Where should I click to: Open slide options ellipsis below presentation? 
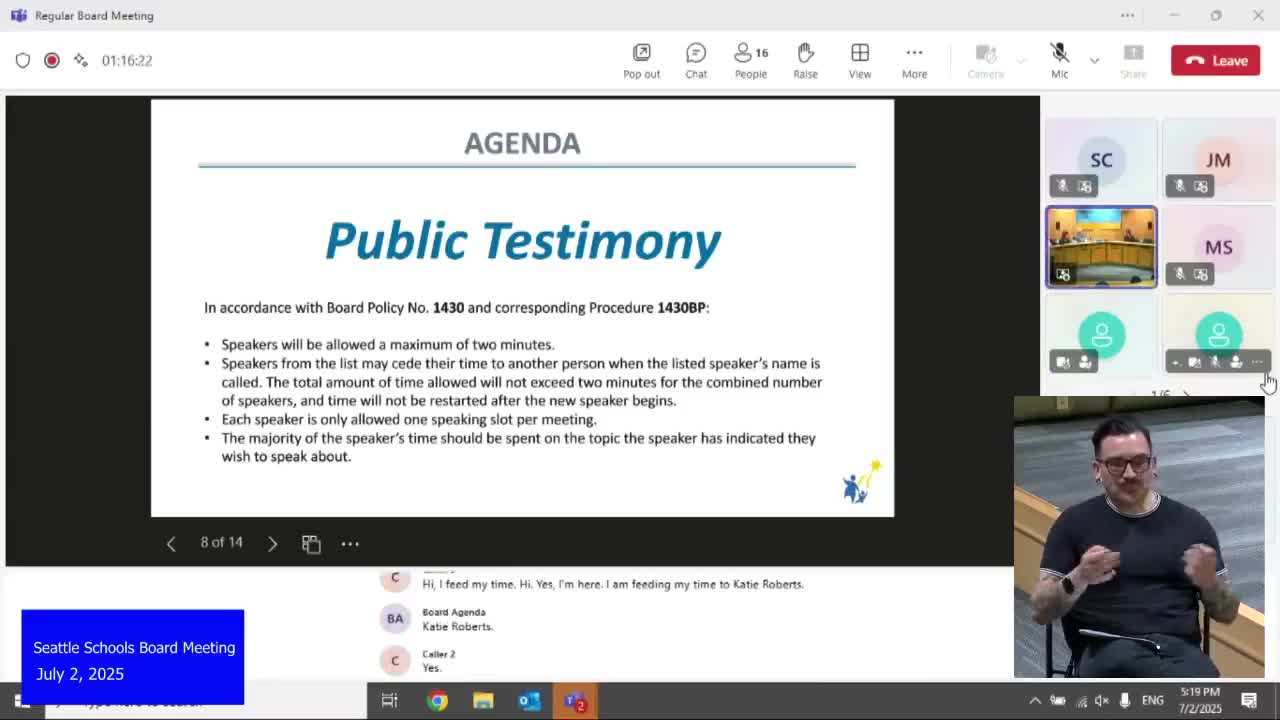350,543
